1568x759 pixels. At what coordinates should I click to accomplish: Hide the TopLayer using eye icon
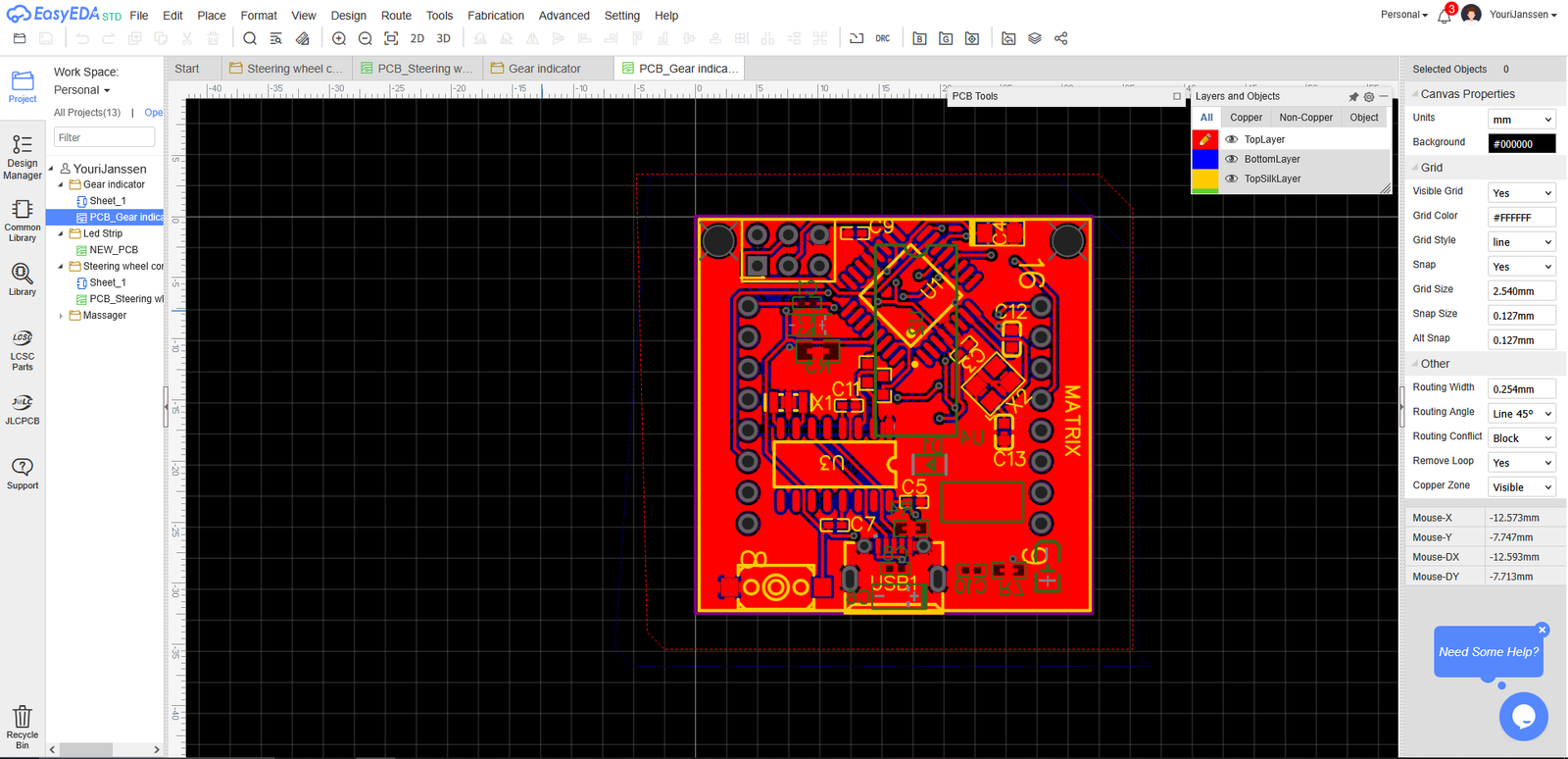coord(1232,139)
